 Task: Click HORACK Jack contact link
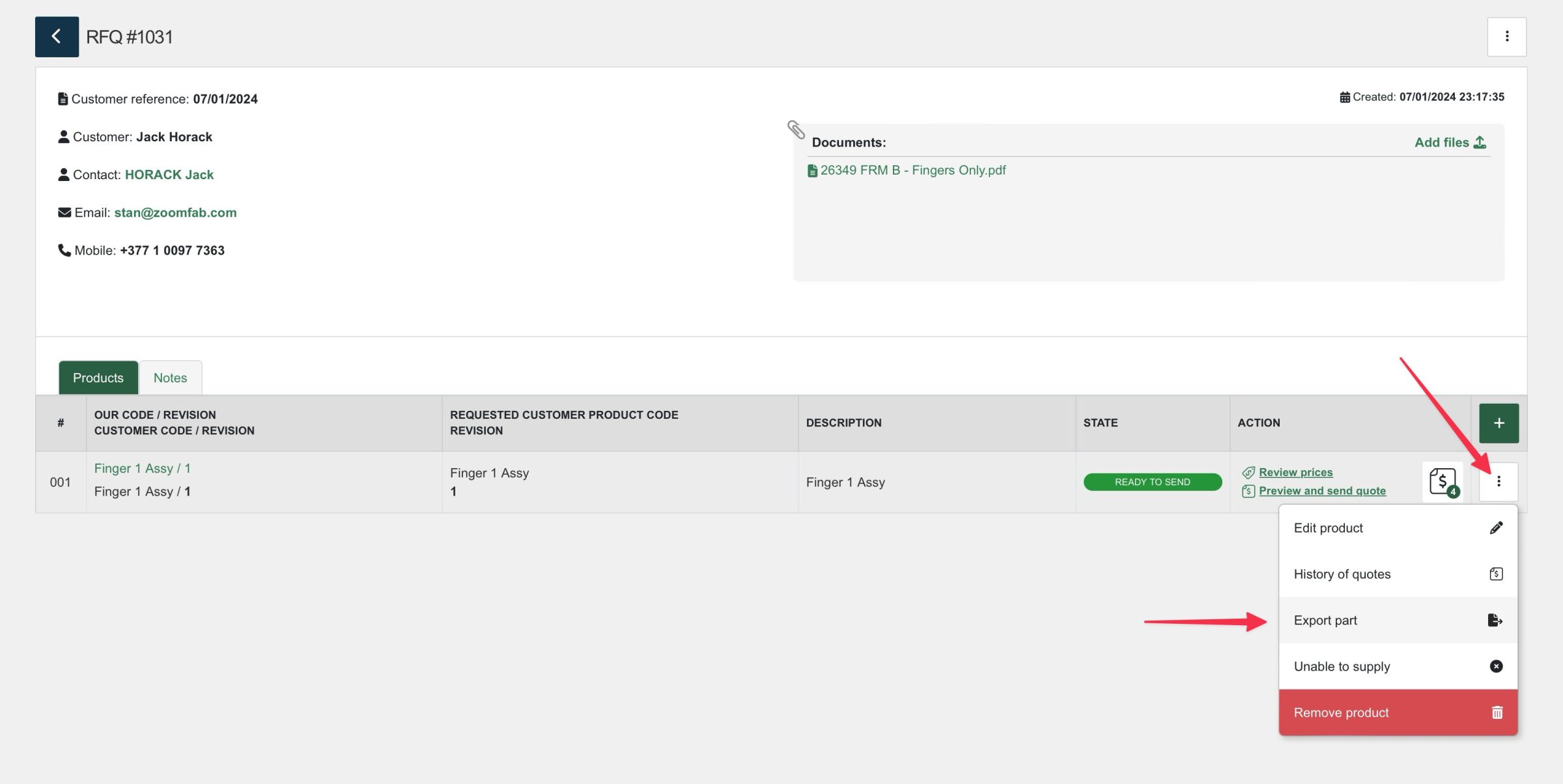coord(169,175)
